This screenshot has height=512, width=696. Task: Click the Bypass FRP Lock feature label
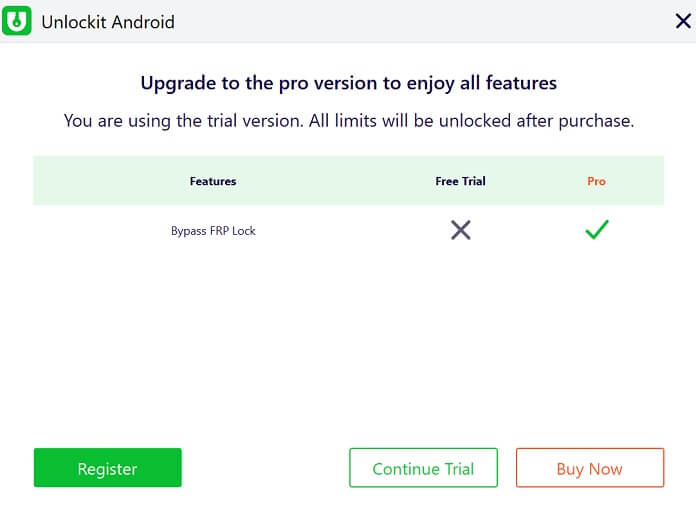pyautogui.click(x=213, y=231)
